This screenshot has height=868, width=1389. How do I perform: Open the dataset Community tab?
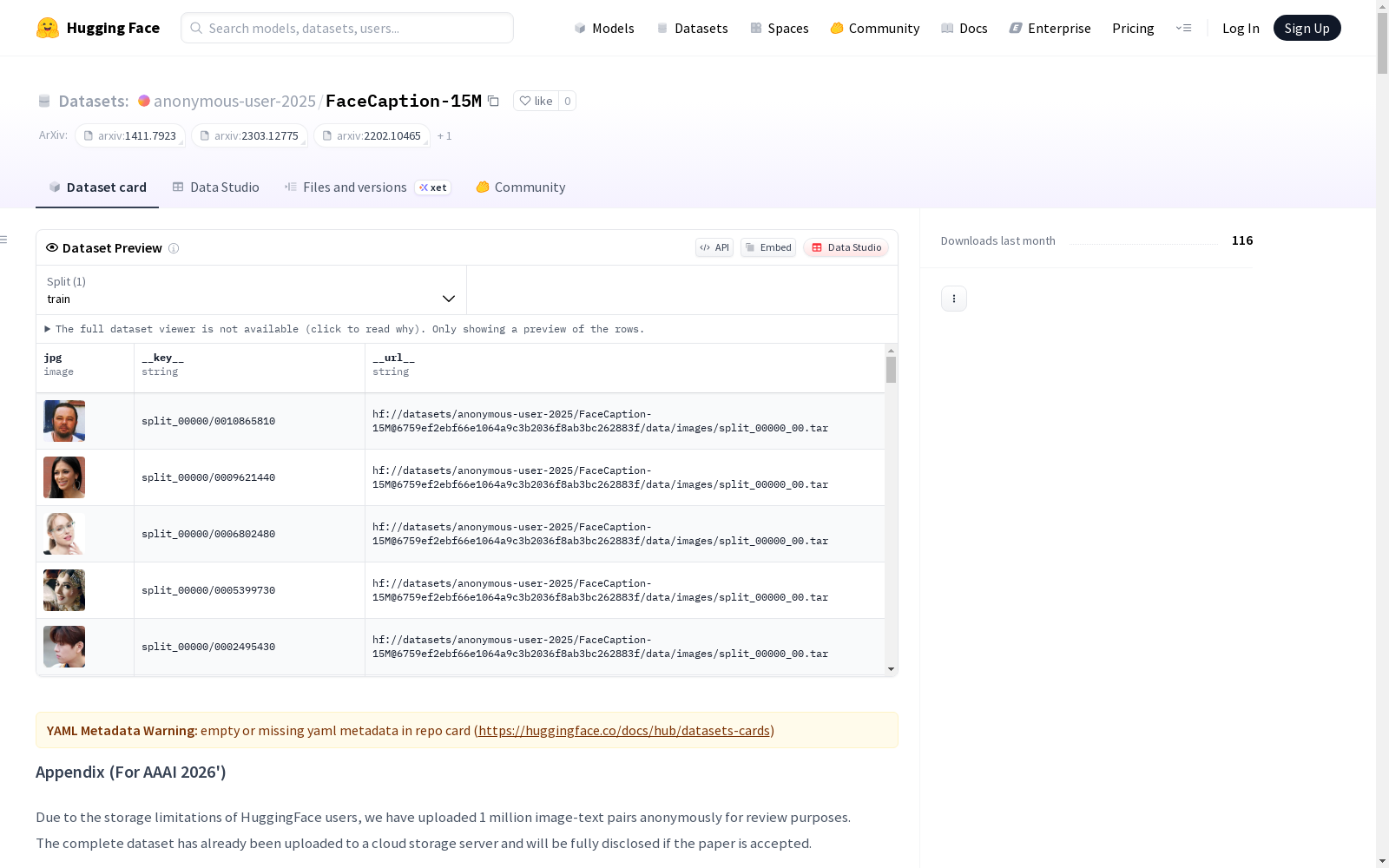[x=521, y=187]
